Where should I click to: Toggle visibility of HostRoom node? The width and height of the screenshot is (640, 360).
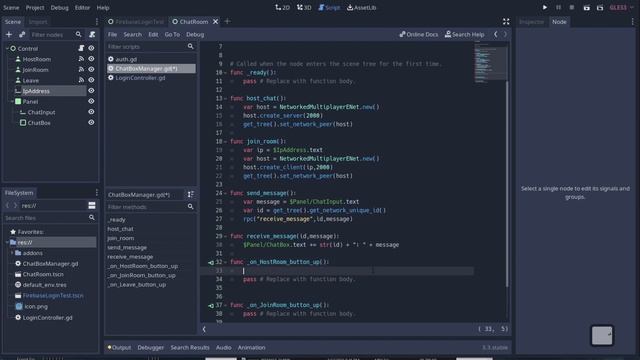(x=91, y=59)
